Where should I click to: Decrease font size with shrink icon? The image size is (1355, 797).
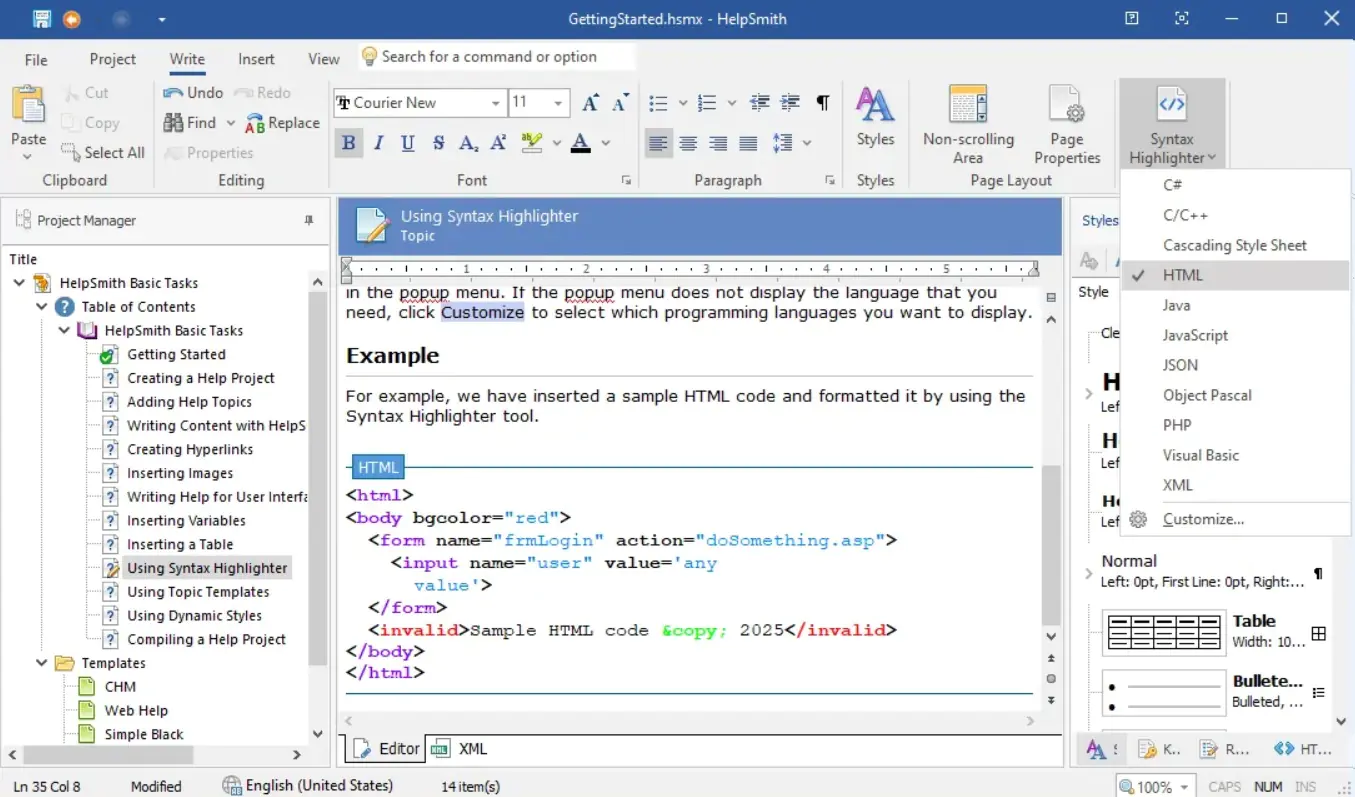pyautogui.click(x=621, y=102)
